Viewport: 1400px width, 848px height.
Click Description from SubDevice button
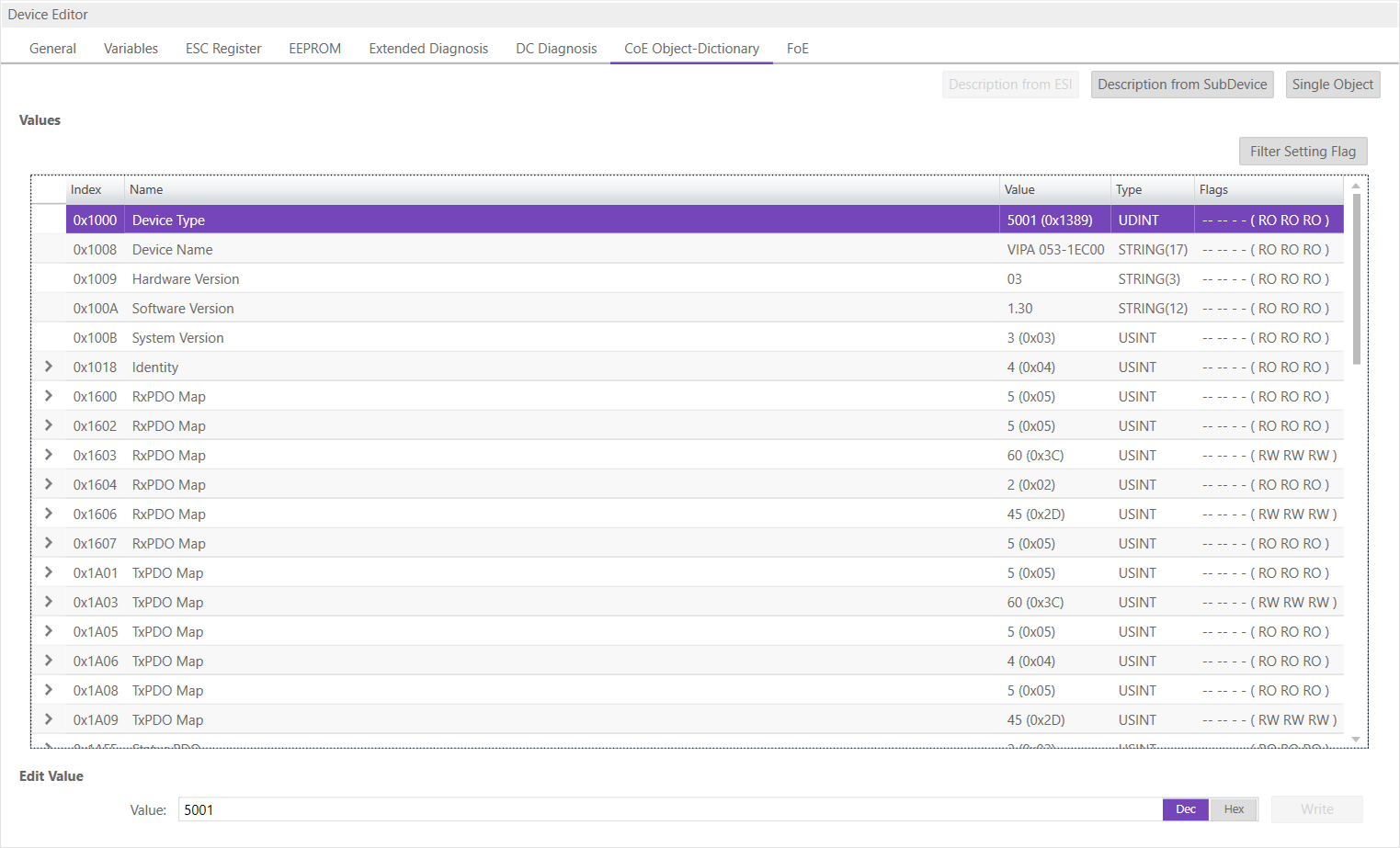click(1181, 85)
